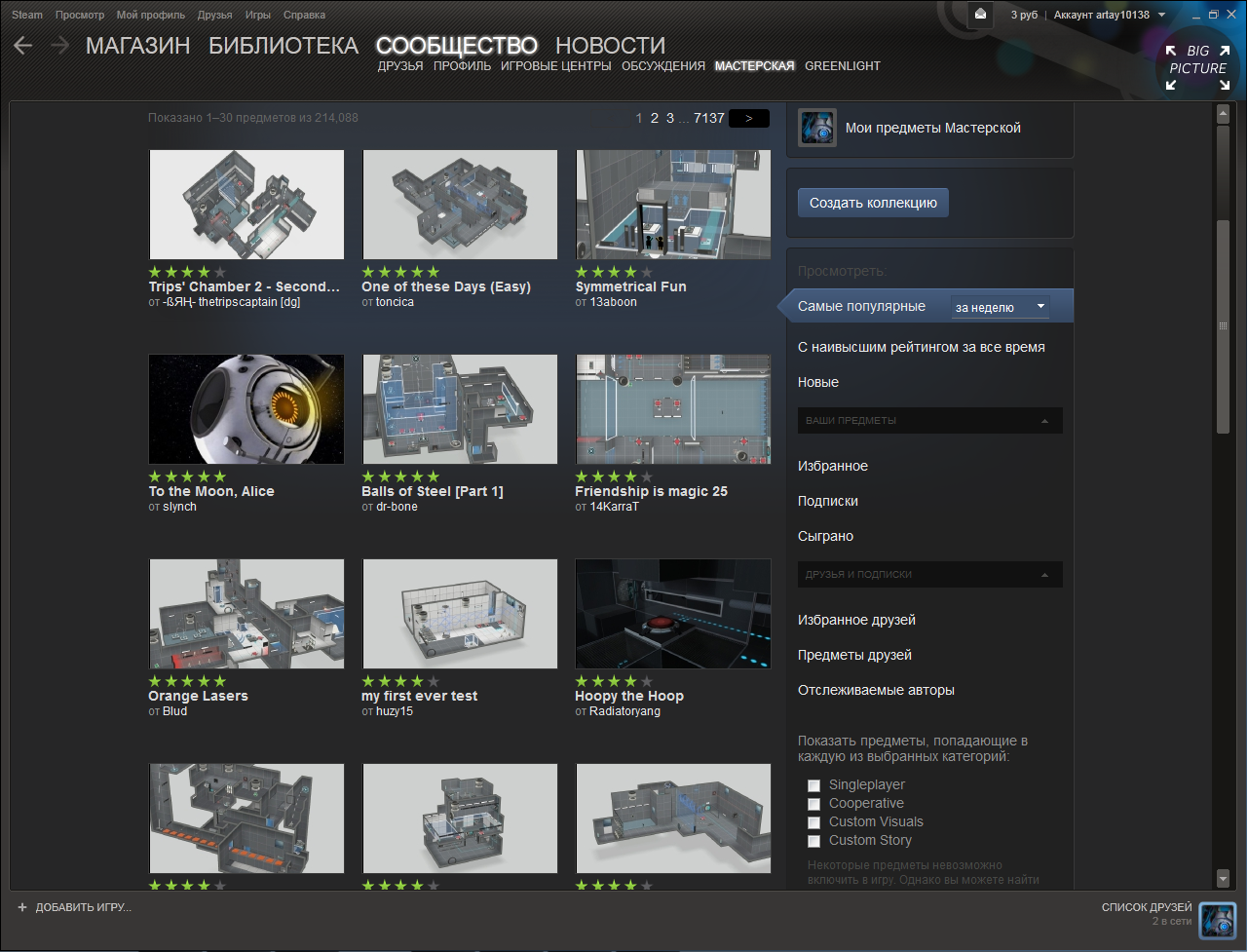Open author 14KarraT's profile link
Viewport: 1248px width, 952px height.
pos(615,507)
